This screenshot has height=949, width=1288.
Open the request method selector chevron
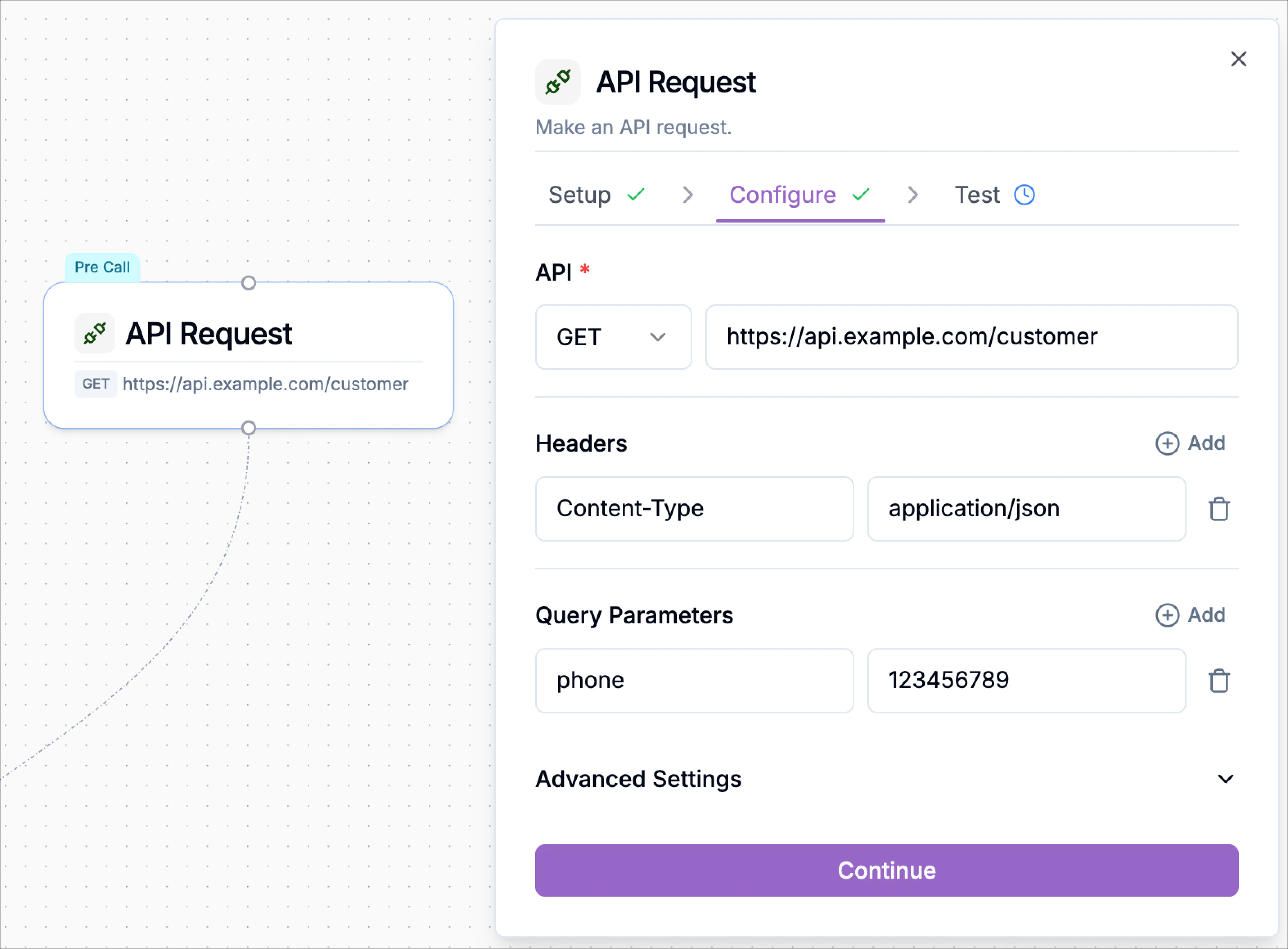click(x=658, y=337)
